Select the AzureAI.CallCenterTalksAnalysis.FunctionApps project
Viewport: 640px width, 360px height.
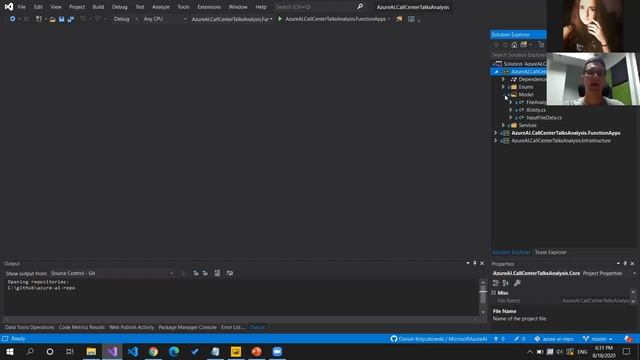566,133
